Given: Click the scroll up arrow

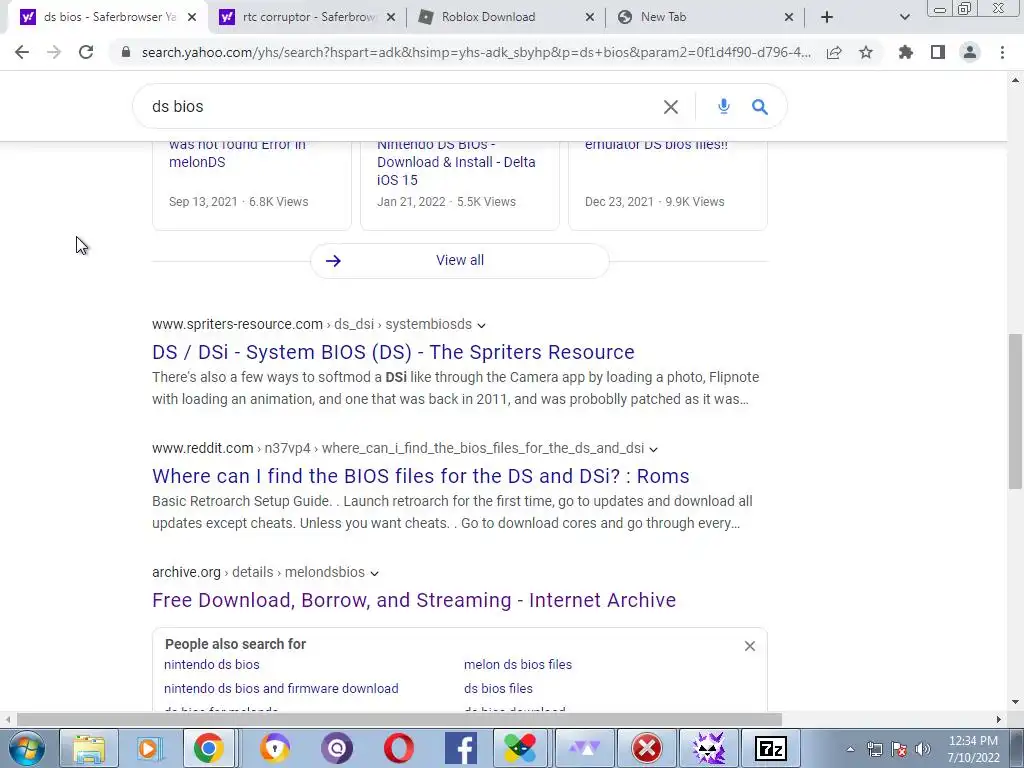Looking at the screenshot, I should click(1015, 80).
